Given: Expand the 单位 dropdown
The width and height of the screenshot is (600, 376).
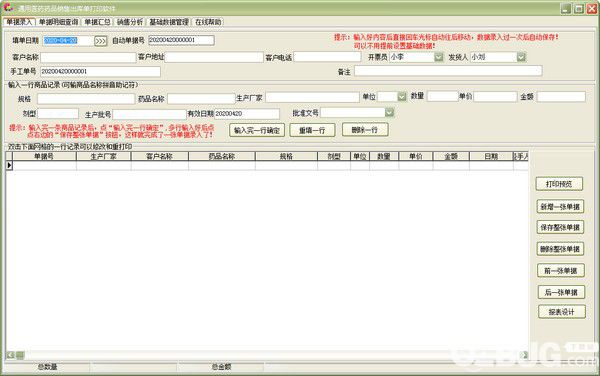Looking at the screenshot, I should click(401, 97).
